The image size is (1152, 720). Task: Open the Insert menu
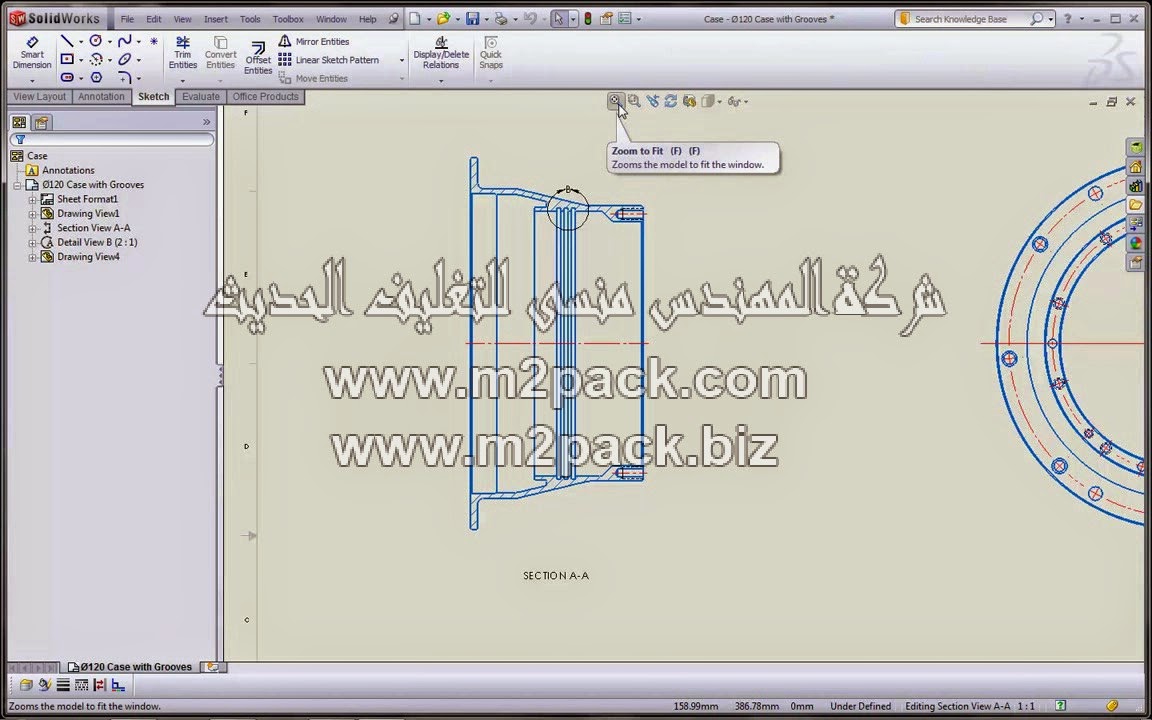click(x=216, y=19)
